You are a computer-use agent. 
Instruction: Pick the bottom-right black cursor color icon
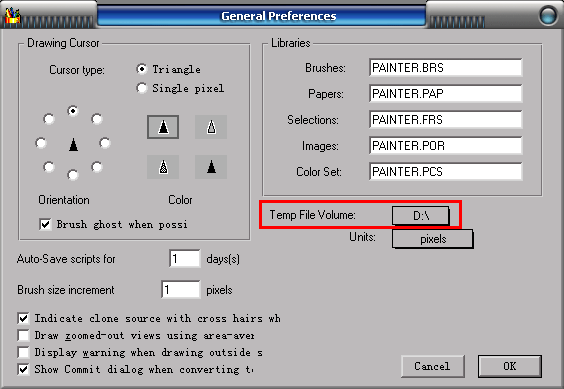click(x=211, y=167)
